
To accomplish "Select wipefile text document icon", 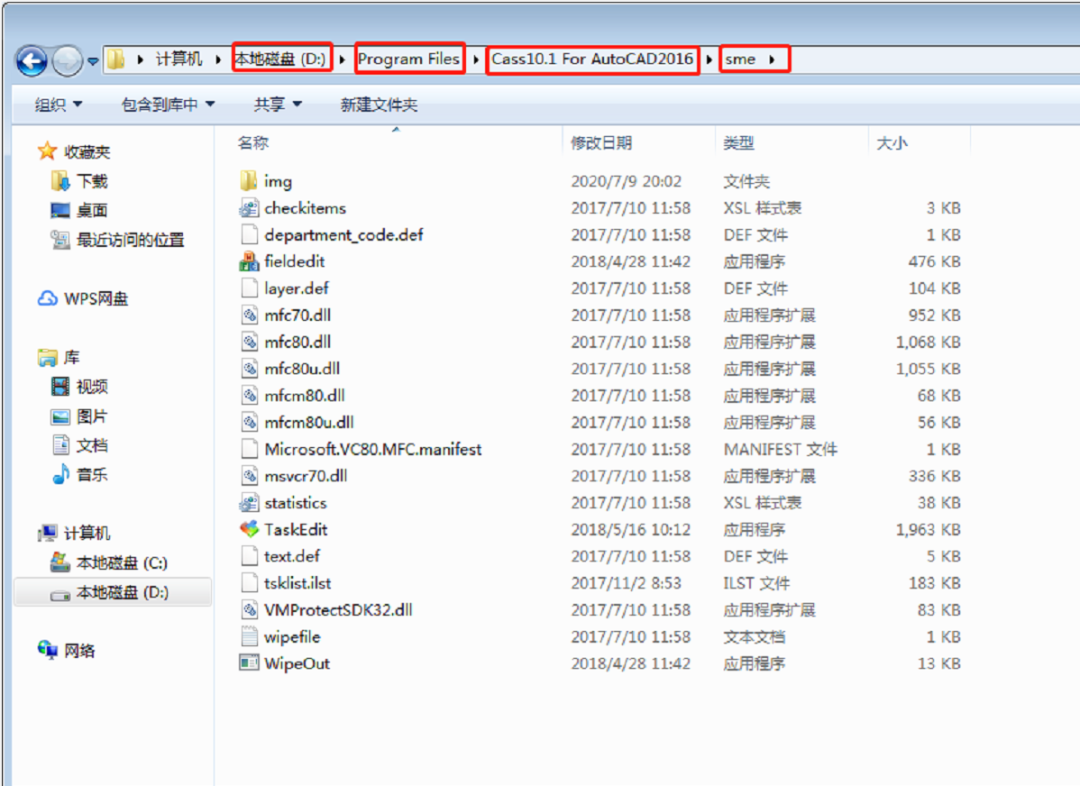I will (x=249, y=637).
